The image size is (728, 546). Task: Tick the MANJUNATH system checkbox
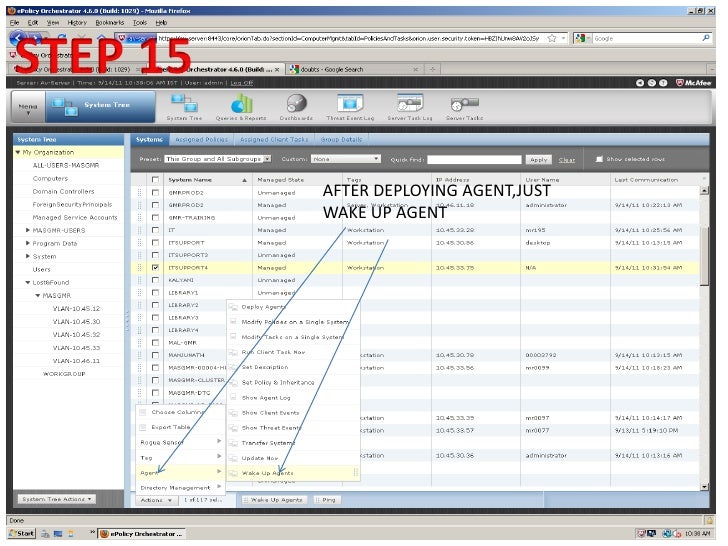pos(156,355)
